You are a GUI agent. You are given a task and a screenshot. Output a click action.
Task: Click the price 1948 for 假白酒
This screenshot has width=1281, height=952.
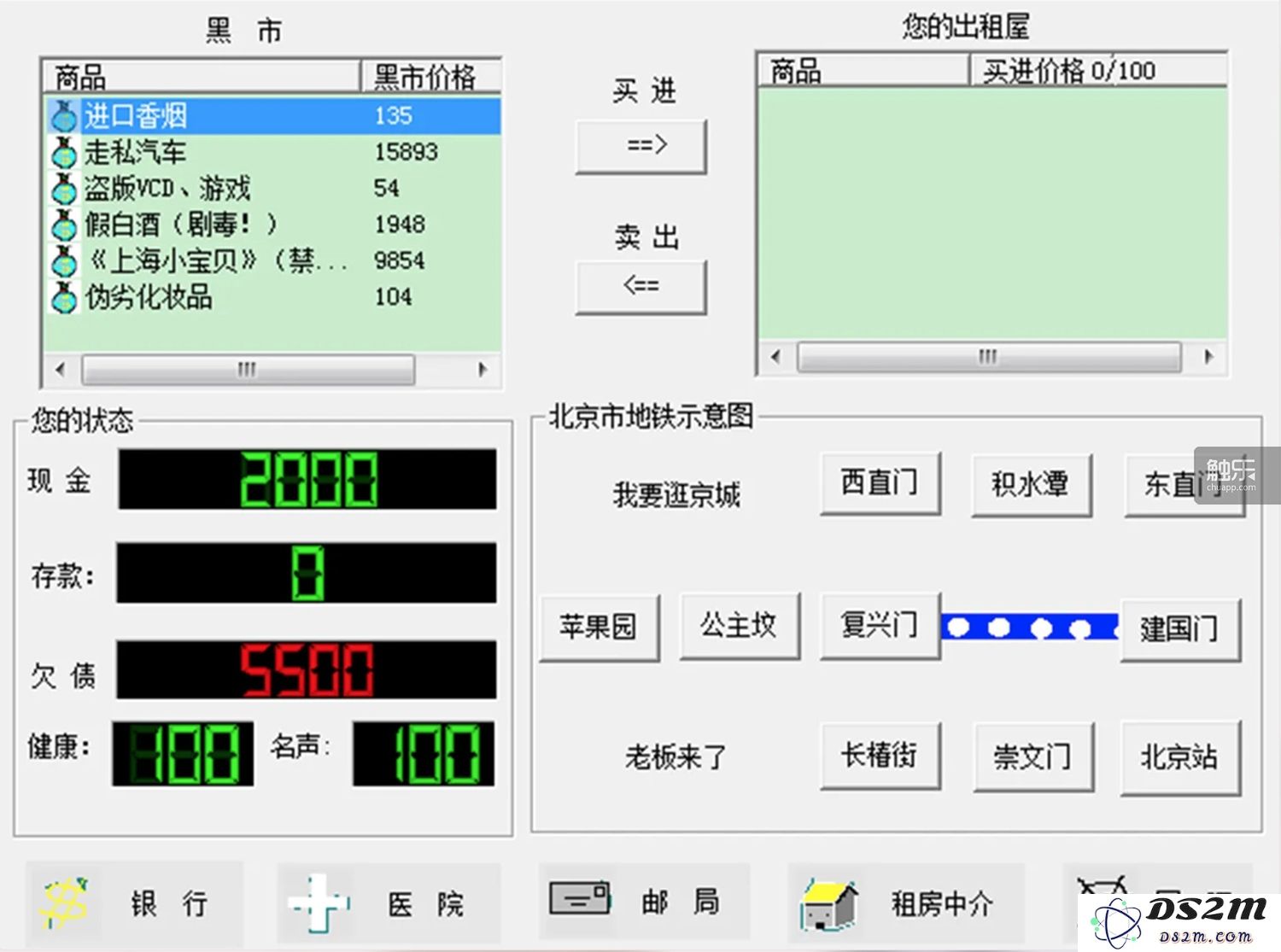tap(400, 225)
